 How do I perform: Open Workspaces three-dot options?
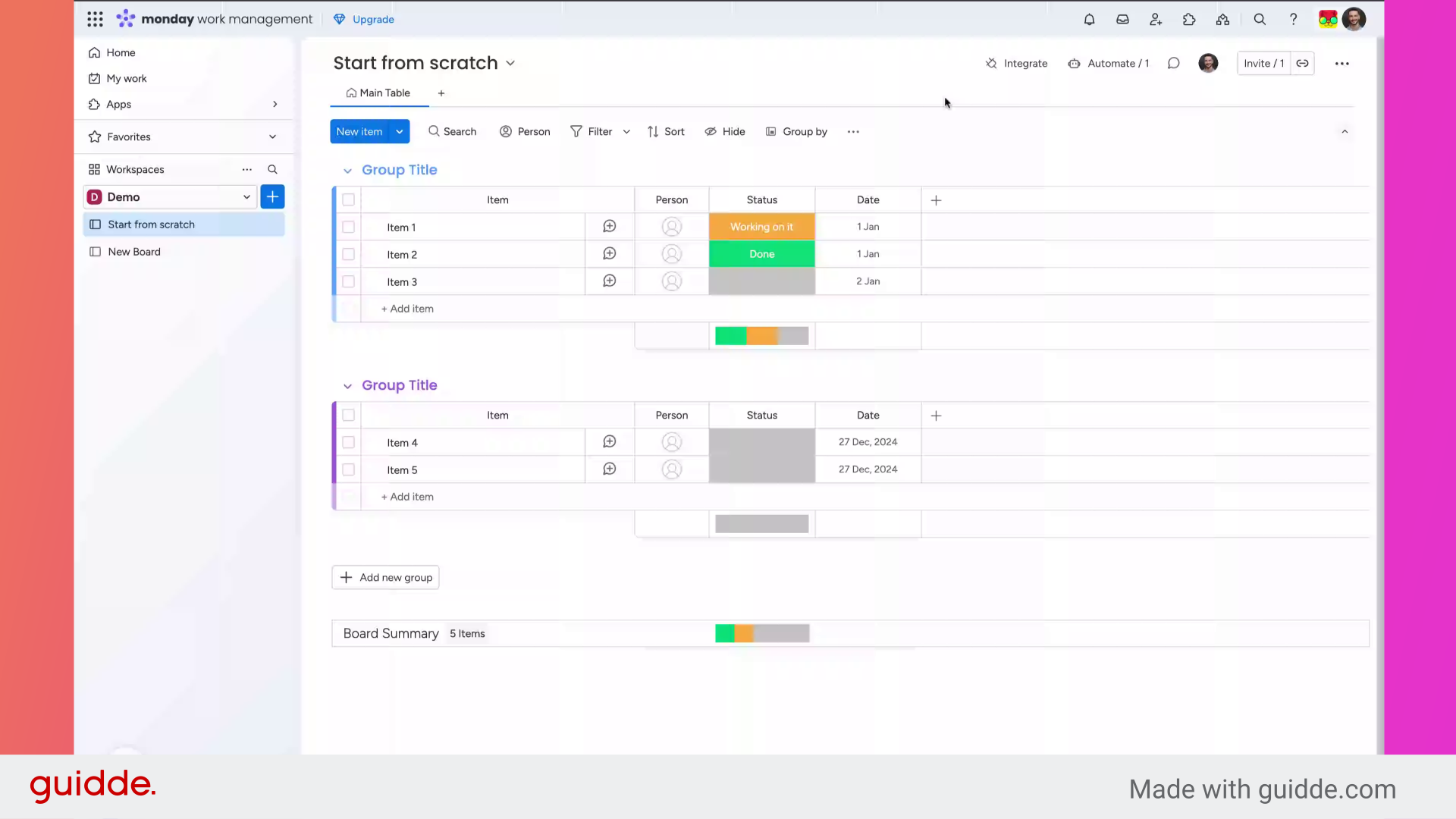[246, 170]
